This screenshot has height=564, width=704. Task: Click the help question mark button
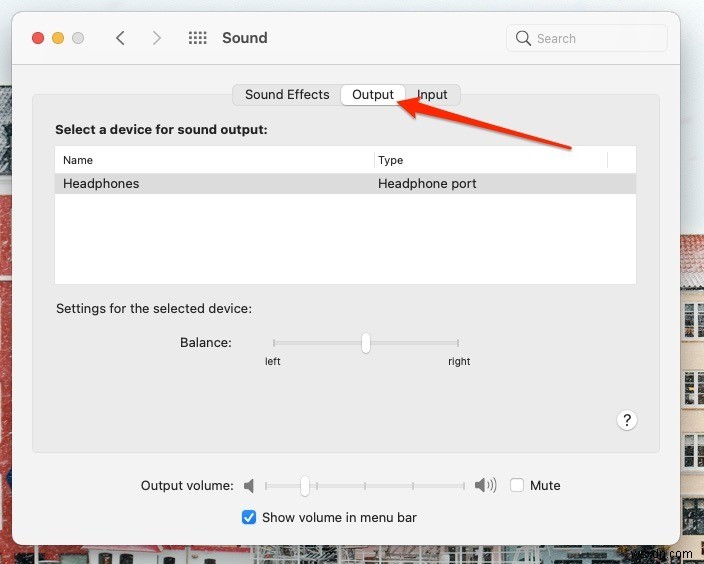(x=626, y=420)
